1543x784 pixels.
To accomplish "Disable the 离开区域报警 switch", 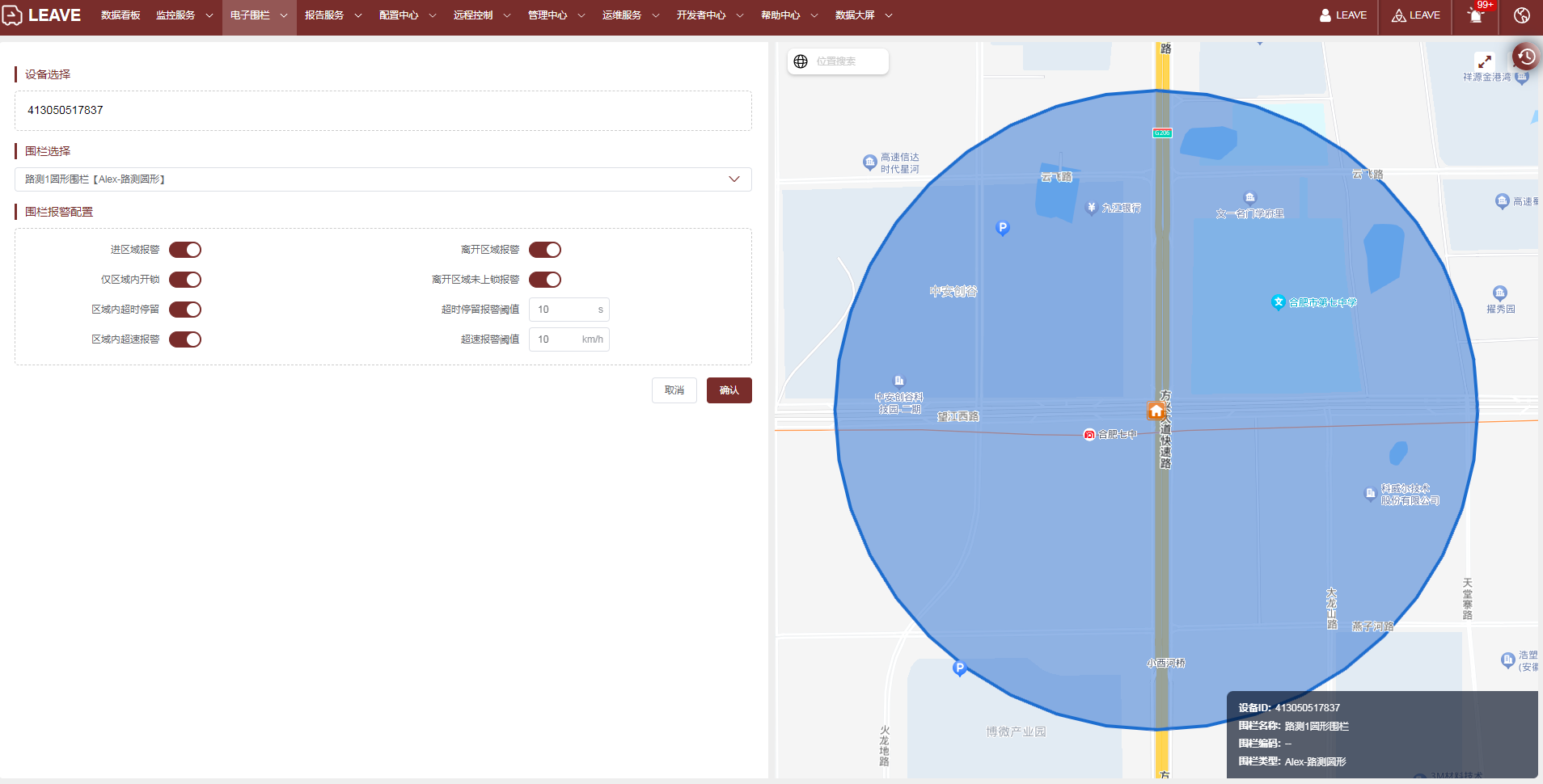I will (x=545, y=250).
